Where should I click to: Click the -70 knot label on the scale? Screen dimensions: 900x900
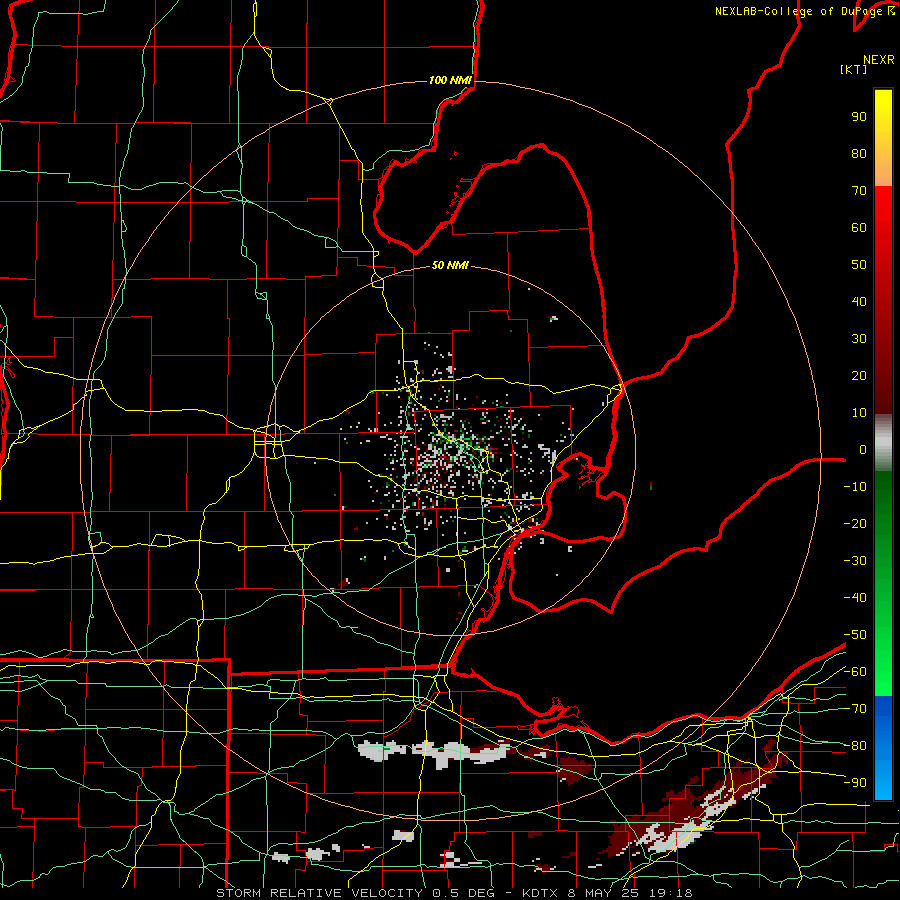[855, 709]
